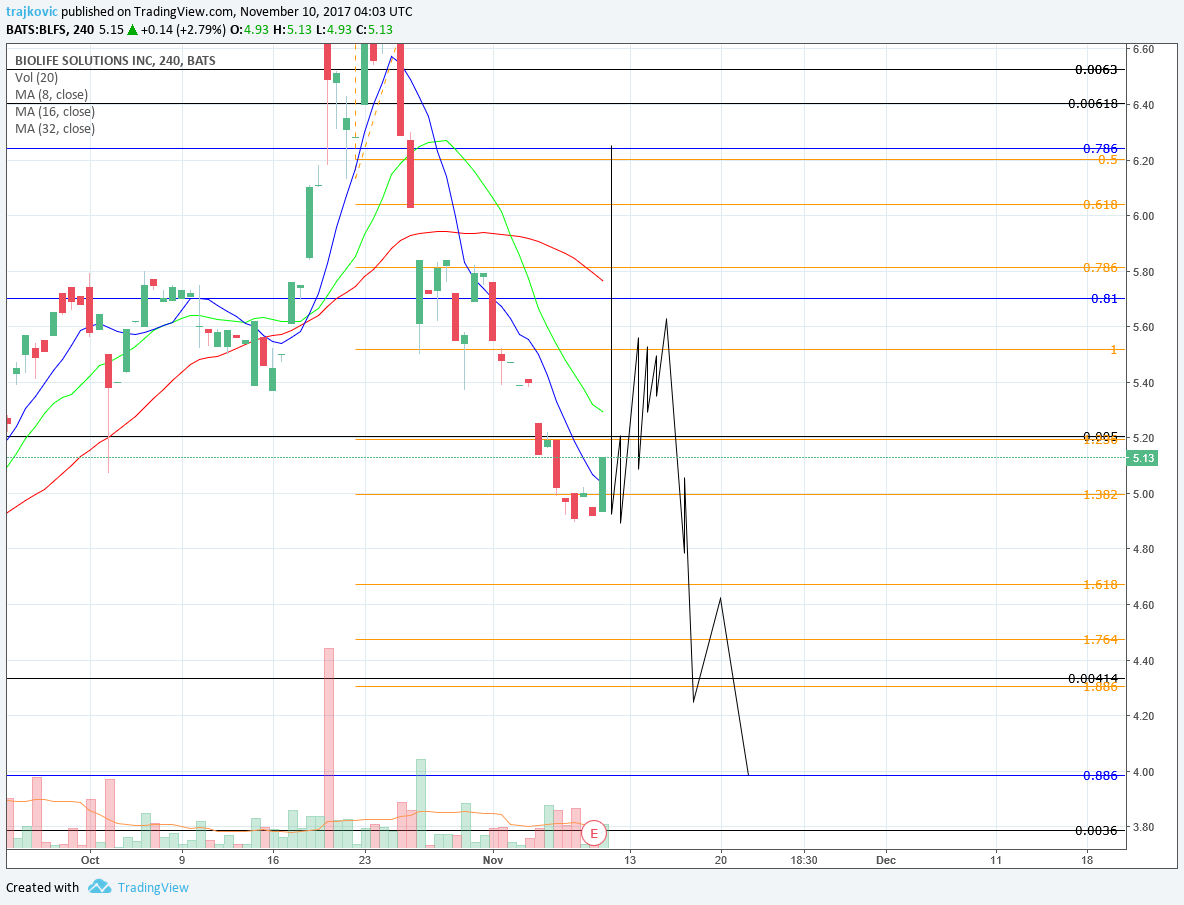Click the orange 1 Fibonacci level label
Image resolution: width=1184 pixels, height=905 pixels.
[x=1113, y=349]
